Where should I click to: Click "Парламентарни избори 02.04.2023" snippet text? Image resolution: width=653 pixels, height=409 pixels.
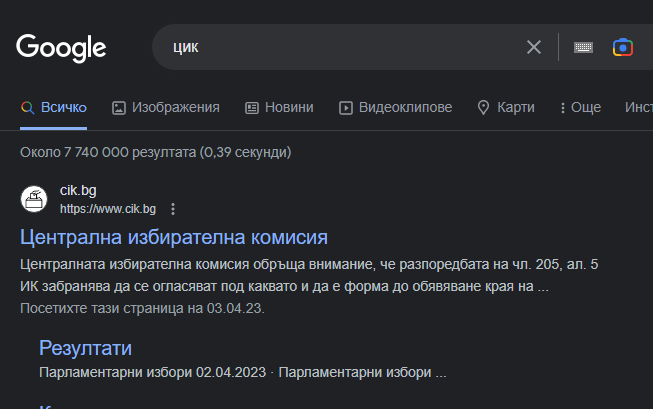point(152,372)
